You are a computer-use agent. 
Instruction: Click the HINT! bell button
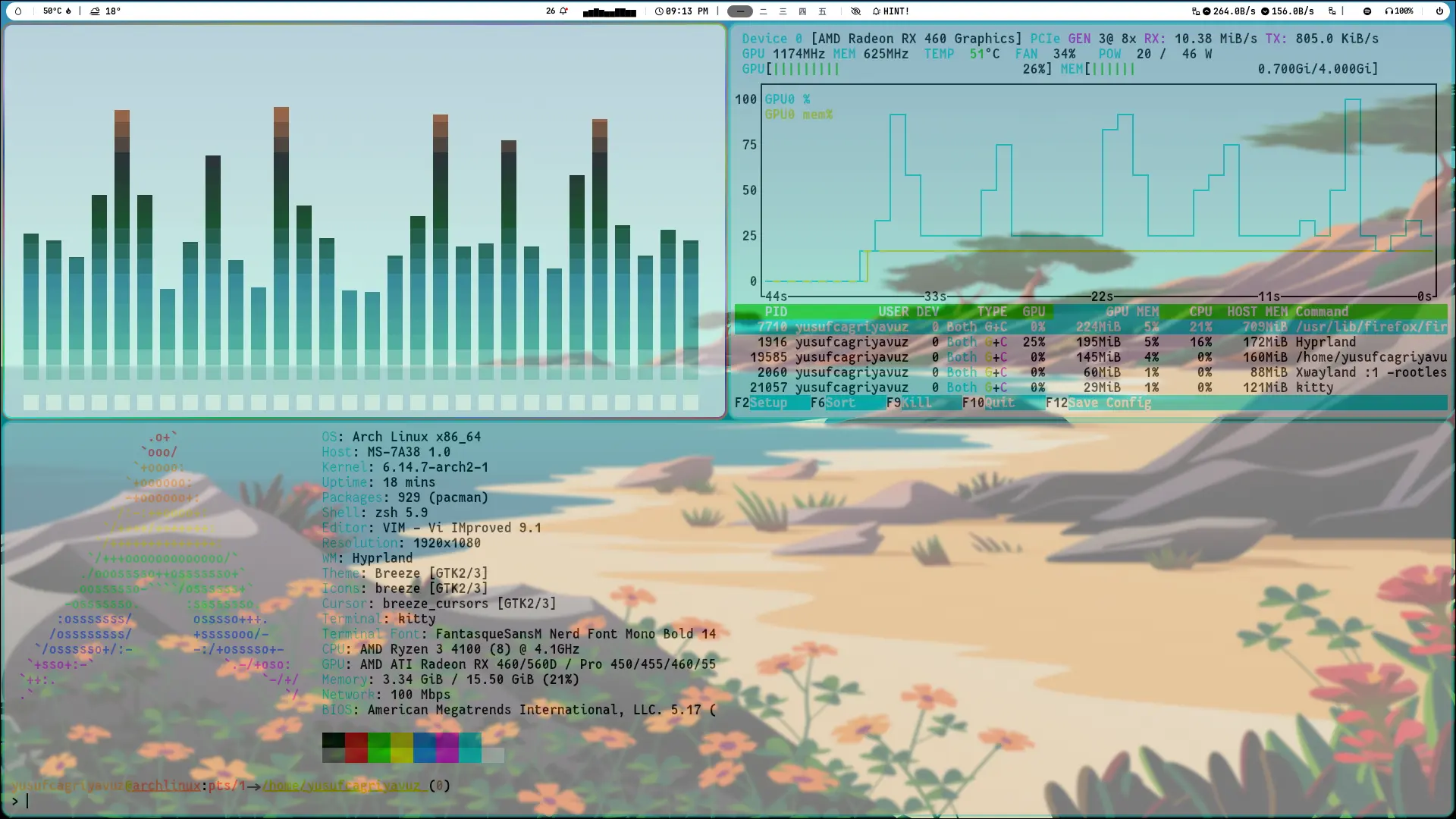pos(891,11)
